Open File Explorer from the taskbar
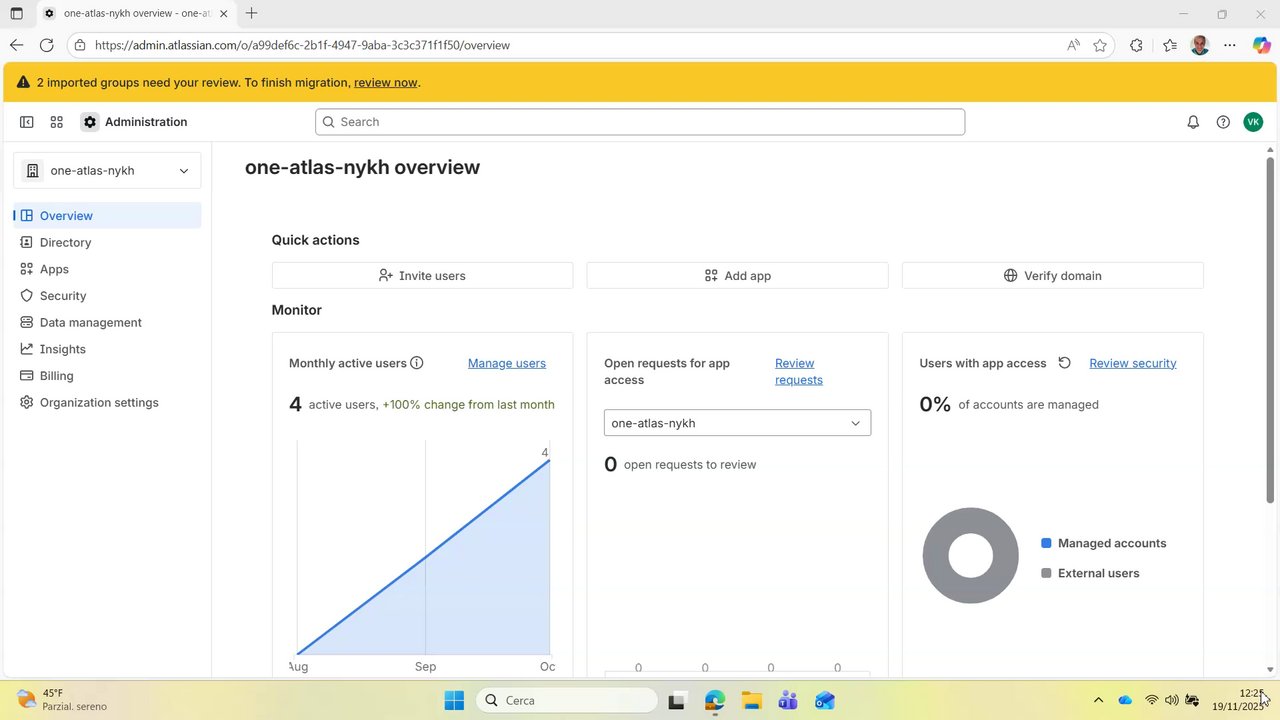The image size is (1280, 720). coord(751,700)
